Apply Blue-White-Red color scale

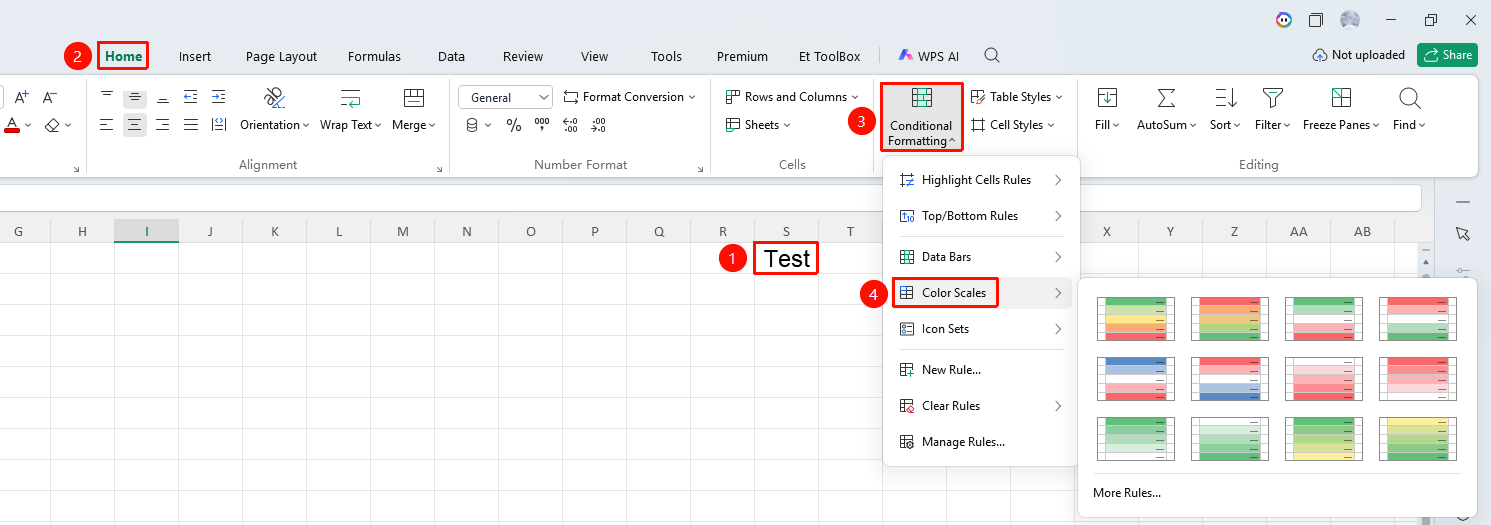(x=1136, y=379)
